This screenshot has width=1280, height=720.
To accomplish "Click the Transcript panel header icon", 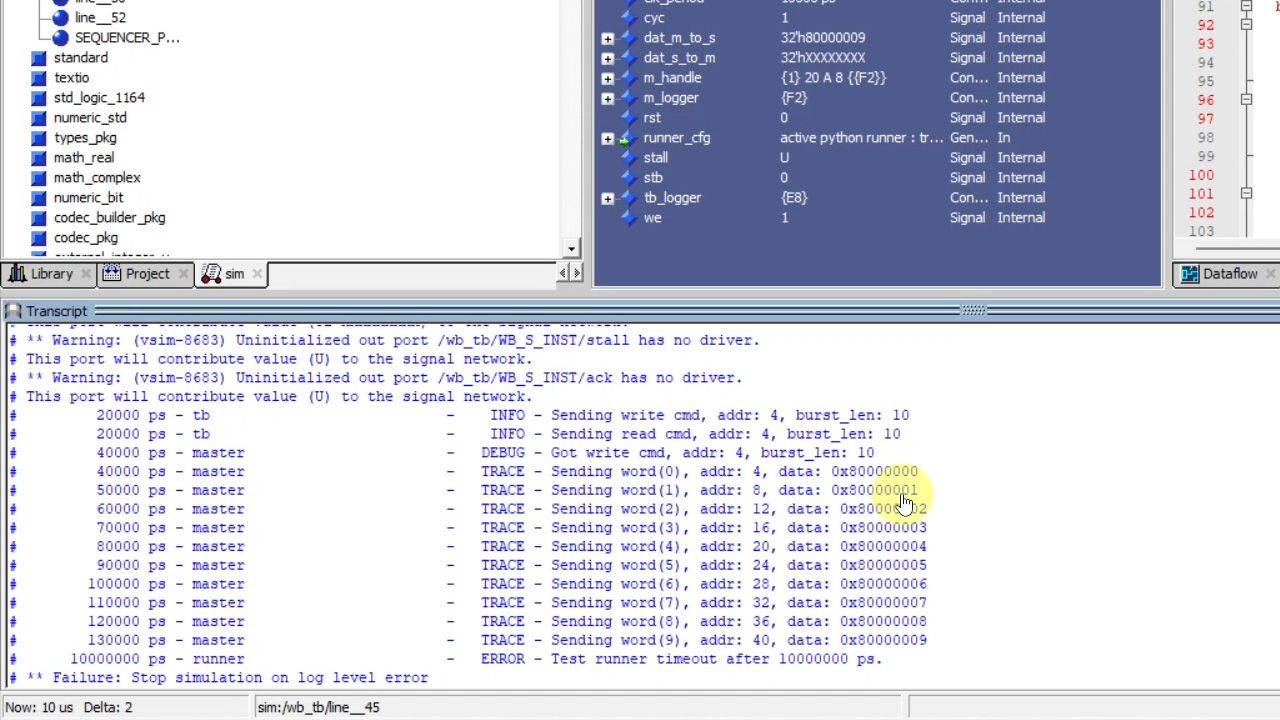I will tap(14, 311).
